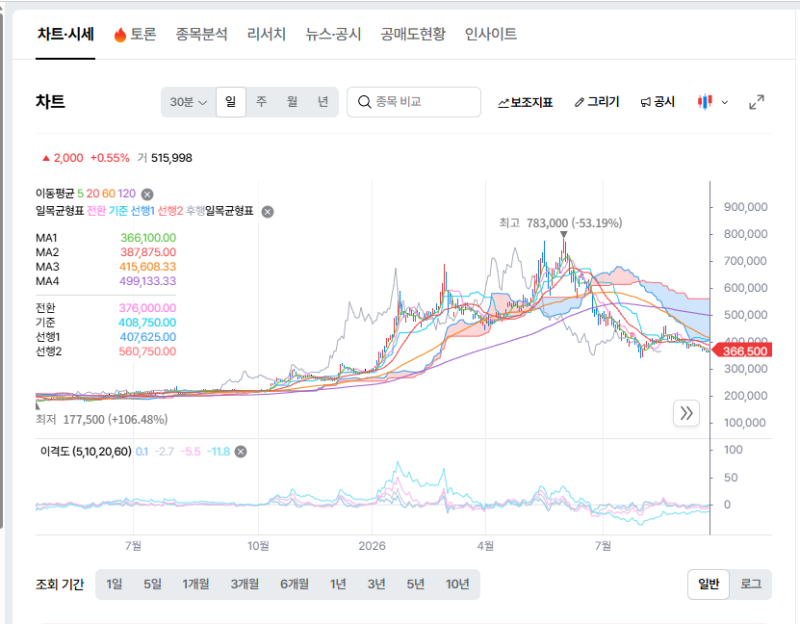The width and height of the screenshot is (800, 624).
Task: Remove the 이격도 indicator
Action: point(241,452)
